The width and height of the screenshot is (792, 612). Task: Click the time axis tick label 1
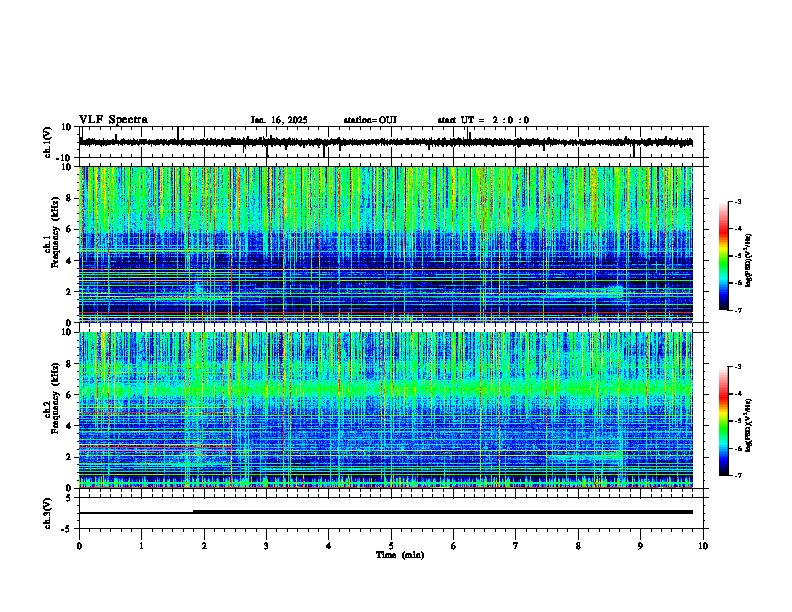pos(141,546)
